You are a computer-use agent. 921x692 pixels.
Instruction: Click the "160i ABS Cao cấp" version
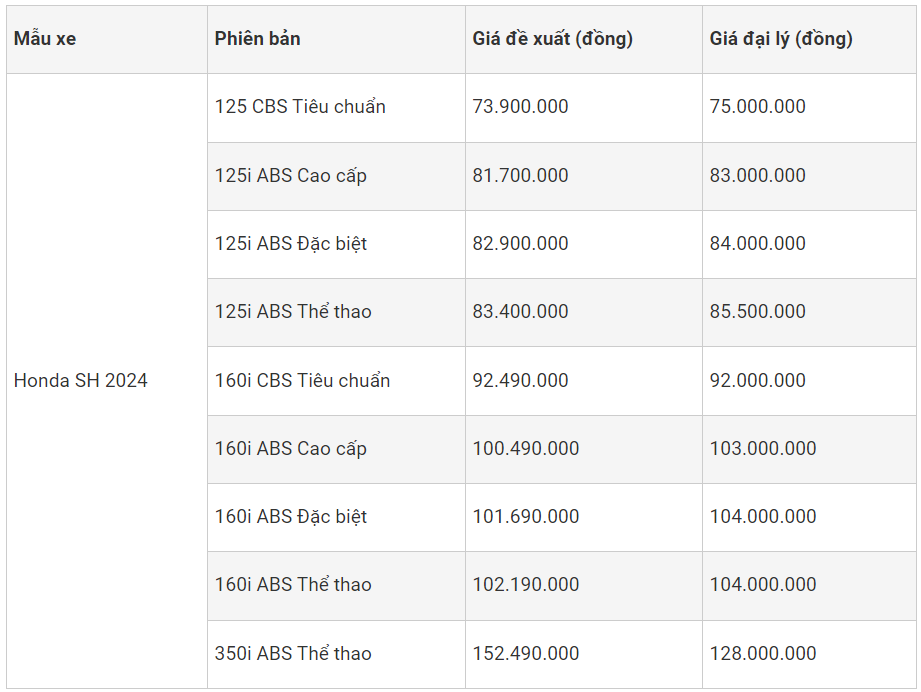pyautogui.click(x=291, y=448)
